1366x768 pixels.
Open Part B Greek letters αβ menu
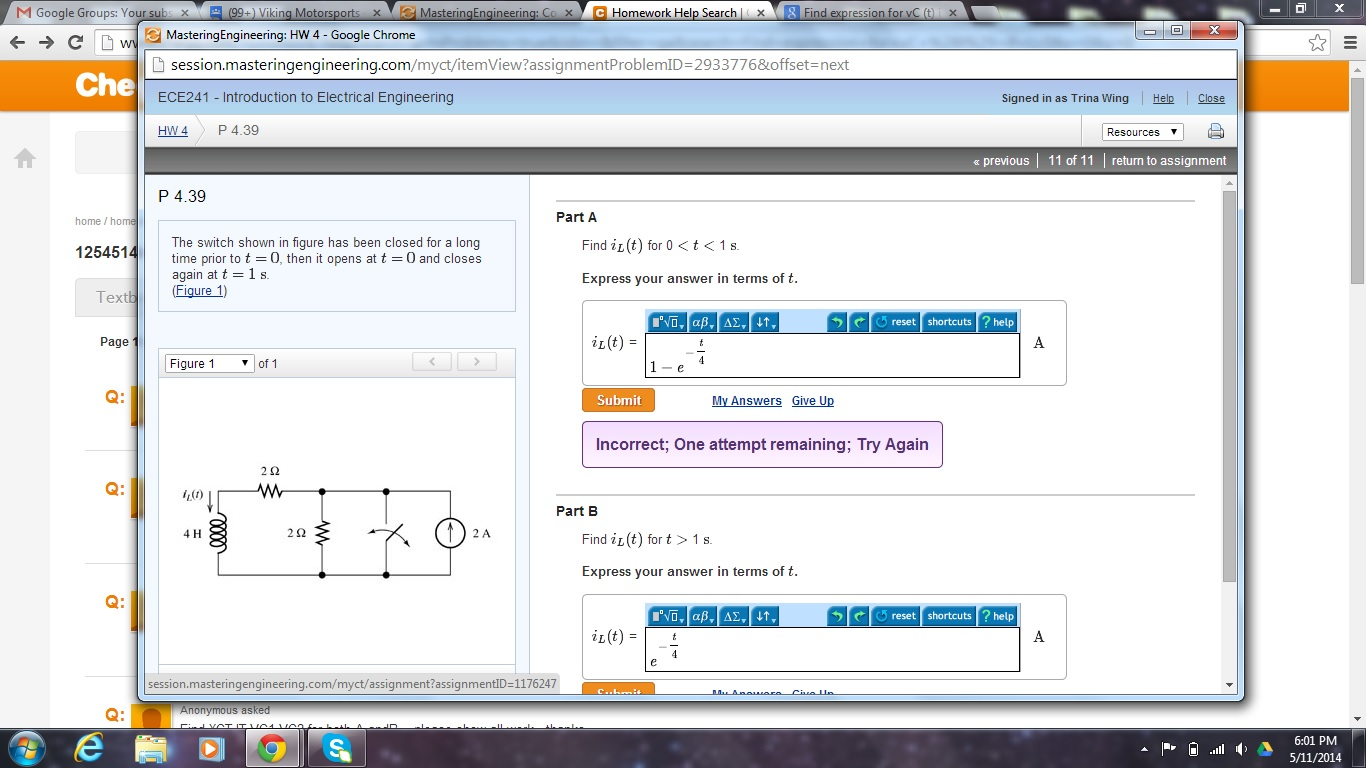(x=703, y=616)
